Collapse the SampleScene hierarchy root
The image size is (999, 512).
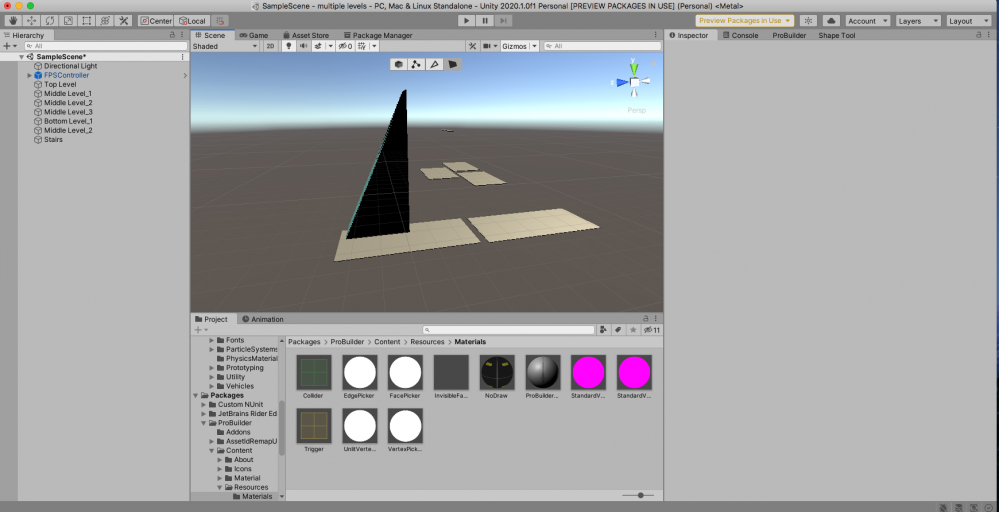(22, 57)
